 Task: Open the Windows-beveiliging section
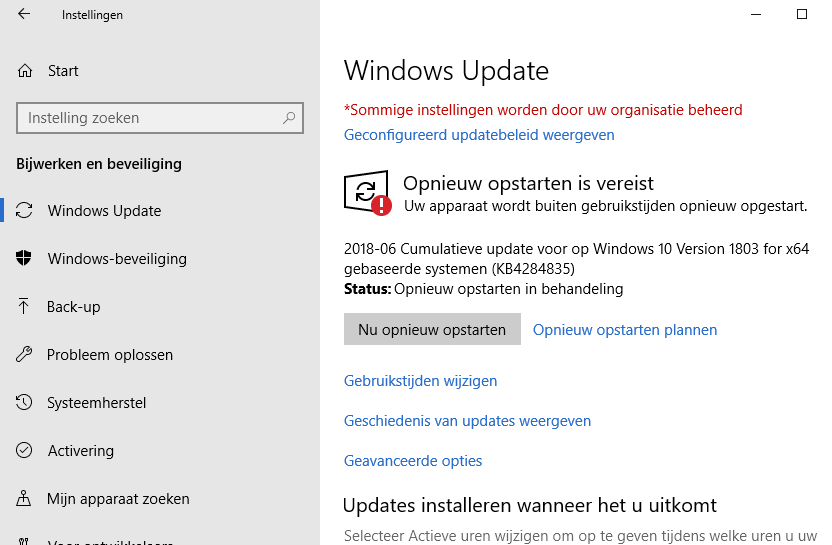coord(117,259)
